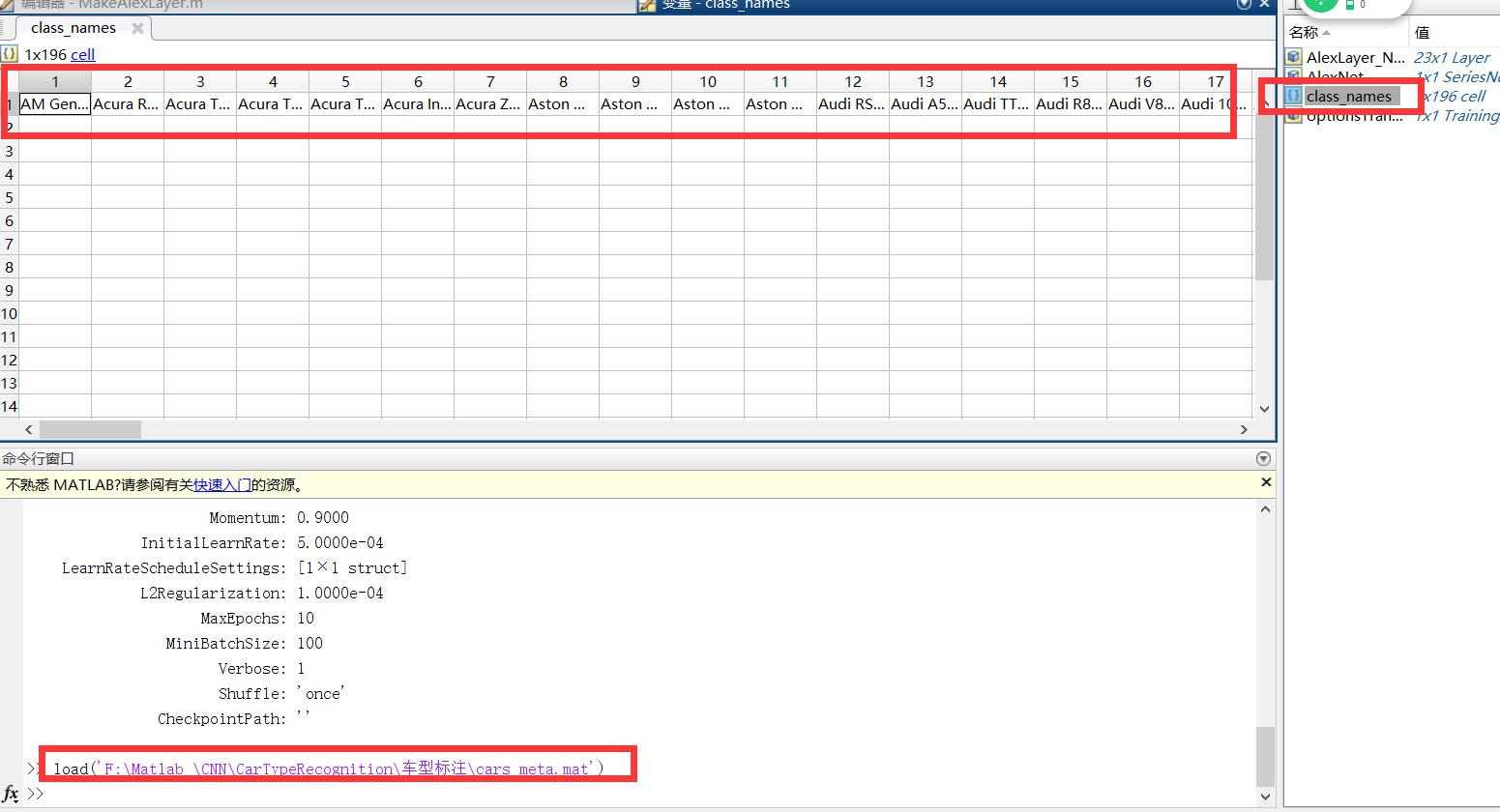Click variable editor scroll right arrow
1500x812 pixels.
pyautogui.click(x=1244, y=429)
